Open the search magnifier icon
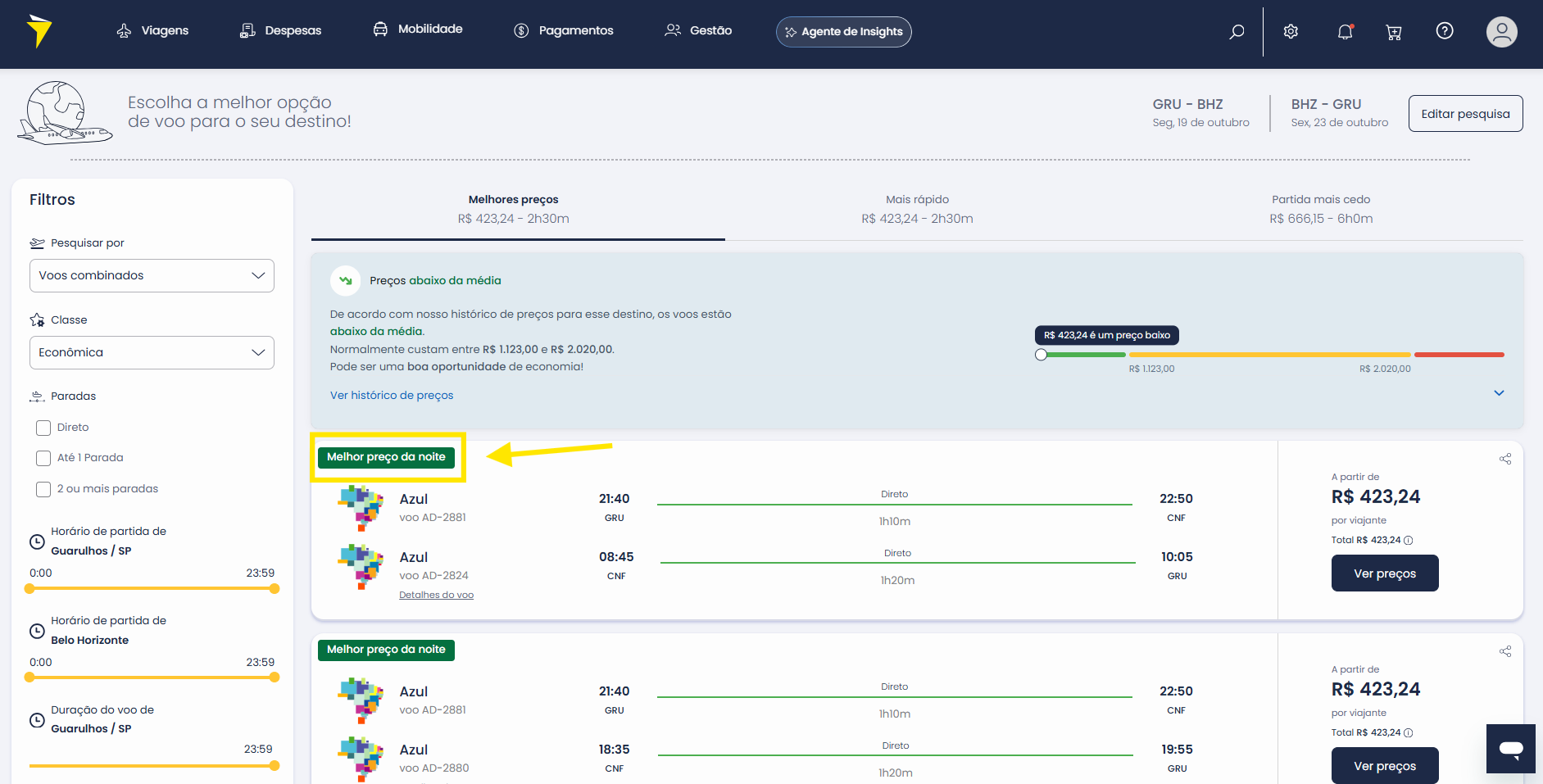The image size is (1543, 784). pos(1237,31)
